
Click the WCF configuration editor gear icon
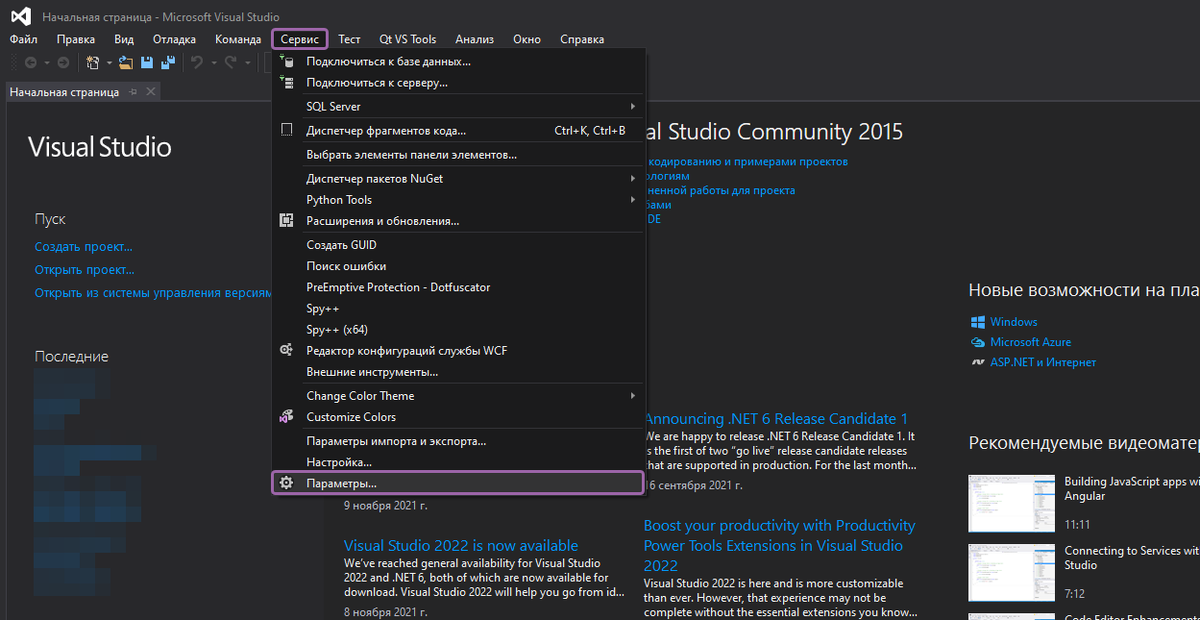[286, 351]
